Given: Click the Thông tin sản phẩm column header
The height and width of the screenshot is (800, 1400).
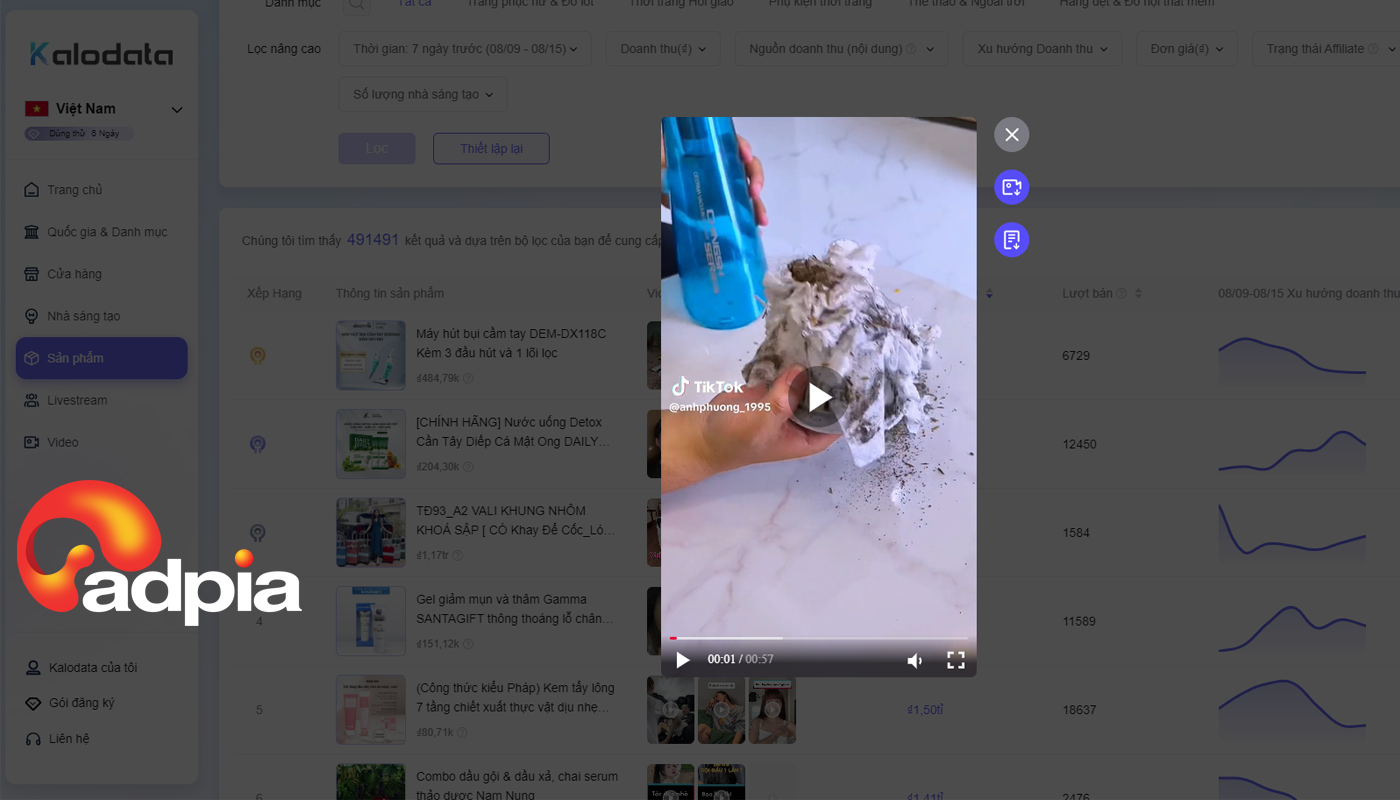Looking at the screenshot, I should coord(390,294).
